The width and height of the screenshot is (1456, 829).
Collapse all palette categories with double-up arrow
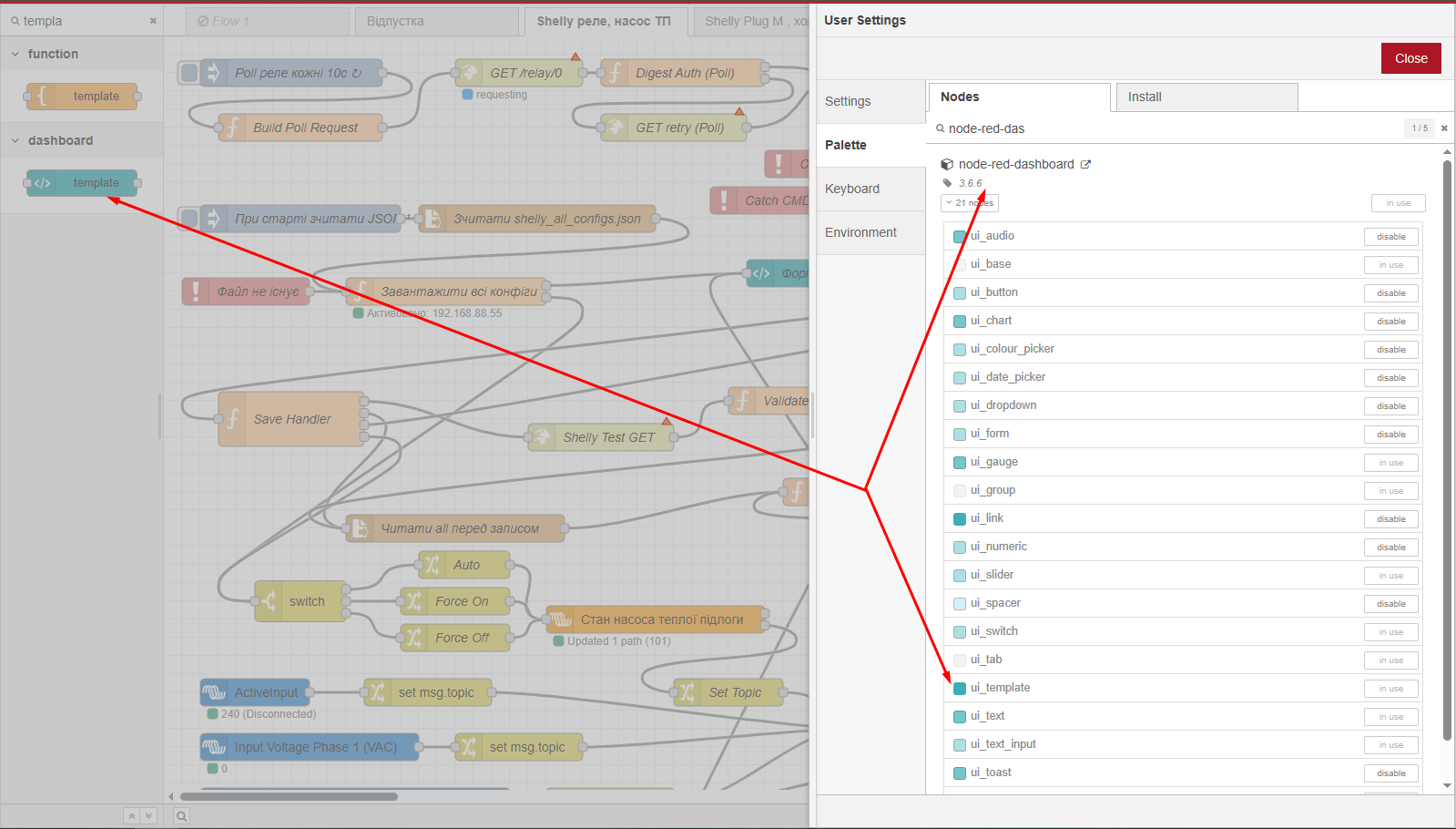click(132, 816)
